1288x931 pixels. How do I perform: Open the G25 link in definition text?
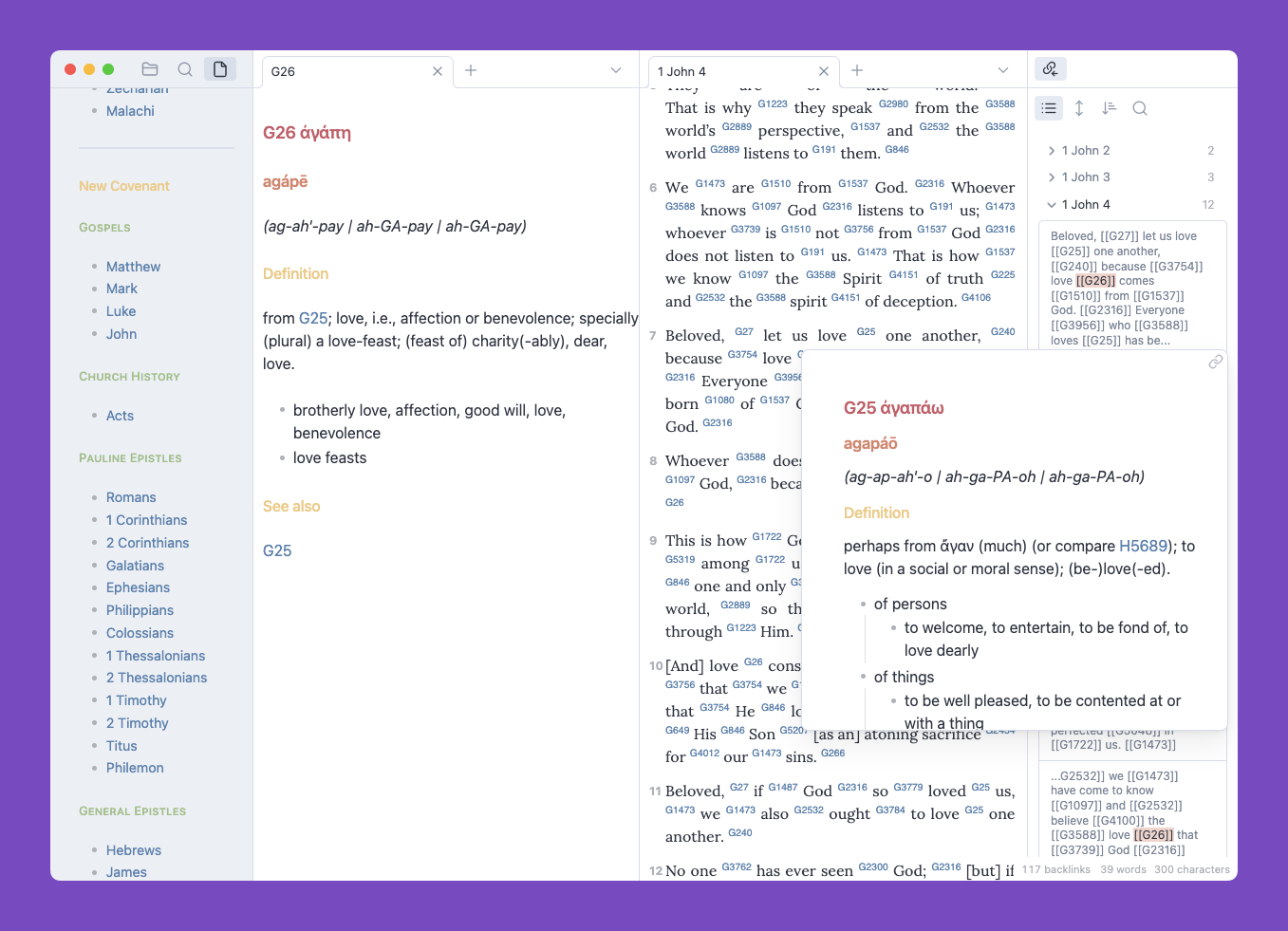click(x=313, y=318)
